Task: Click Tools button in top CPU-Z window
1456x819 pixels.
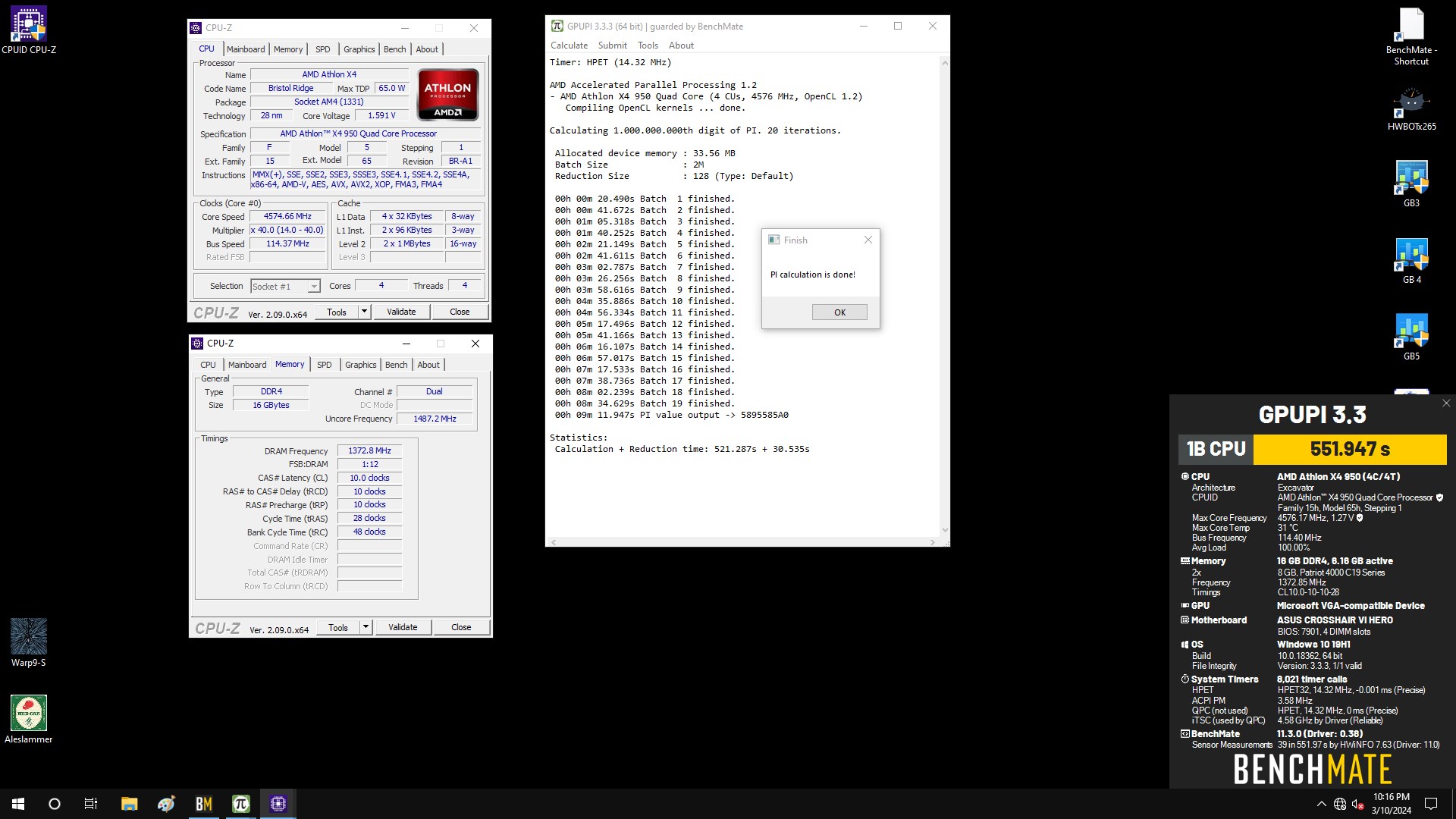Action: 337,312
